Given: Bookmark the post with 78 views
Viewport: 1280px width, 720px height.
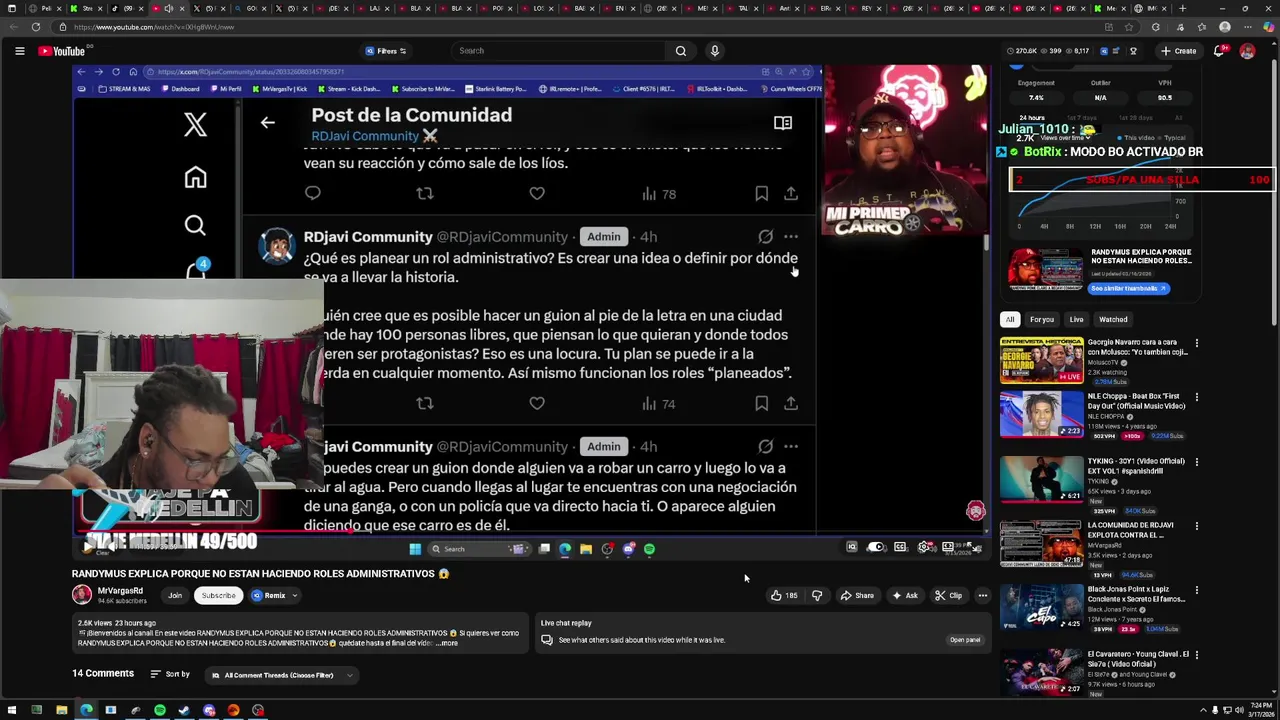Looking at the screenshot, I should [x=761, y=193].
